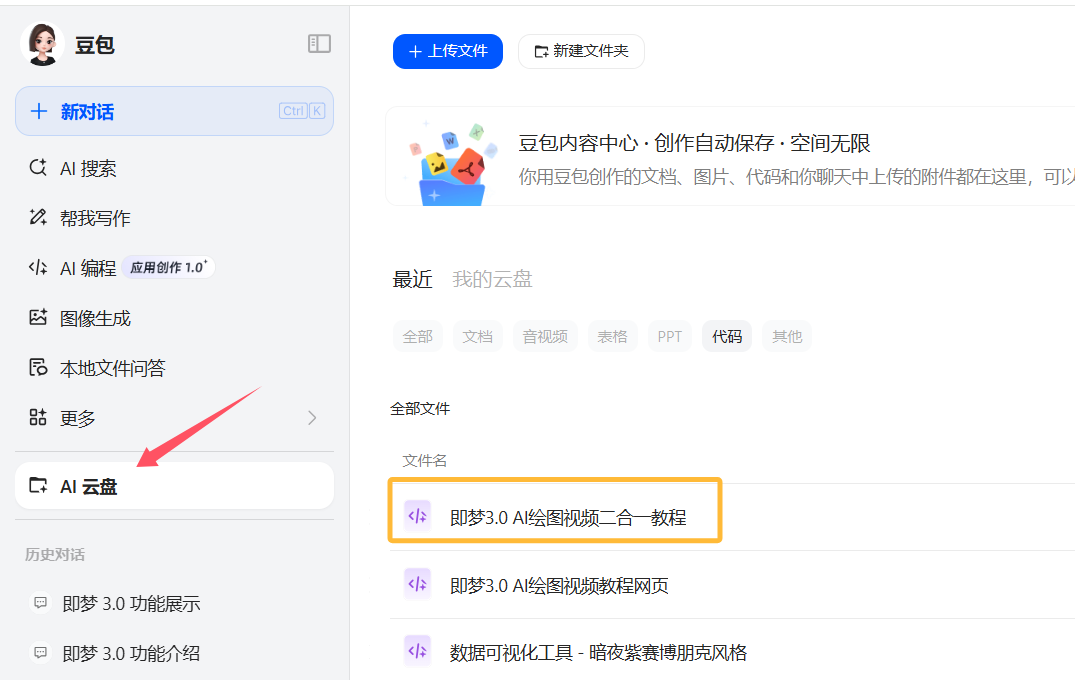Viewport: 1075px width, 680px height.
Task: Click the Doubao avatar profile picture
Action: click(x=42, y=44)
